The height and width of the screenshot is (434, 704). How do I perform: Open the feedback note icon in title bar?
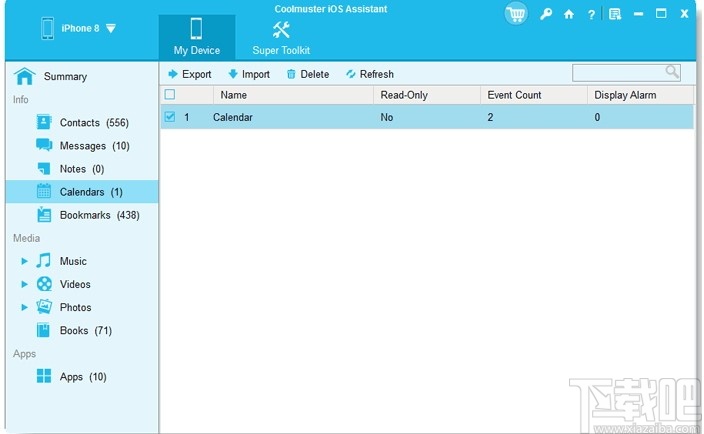[615, 14]
